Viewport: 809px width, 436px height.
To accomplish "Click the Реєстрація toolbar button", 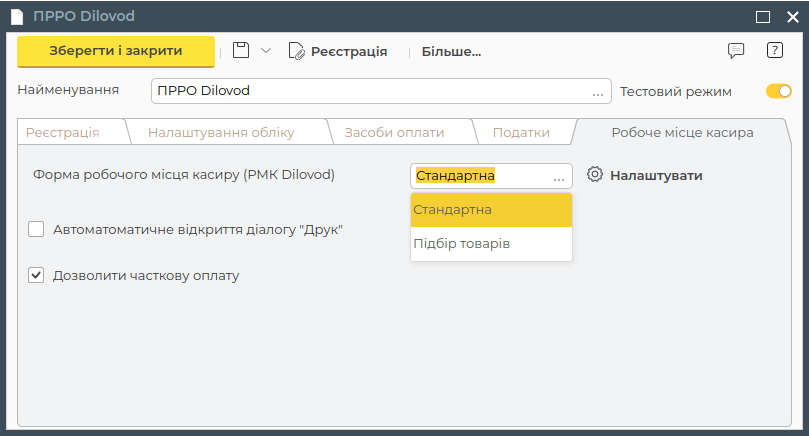I will tap(338, 51).
